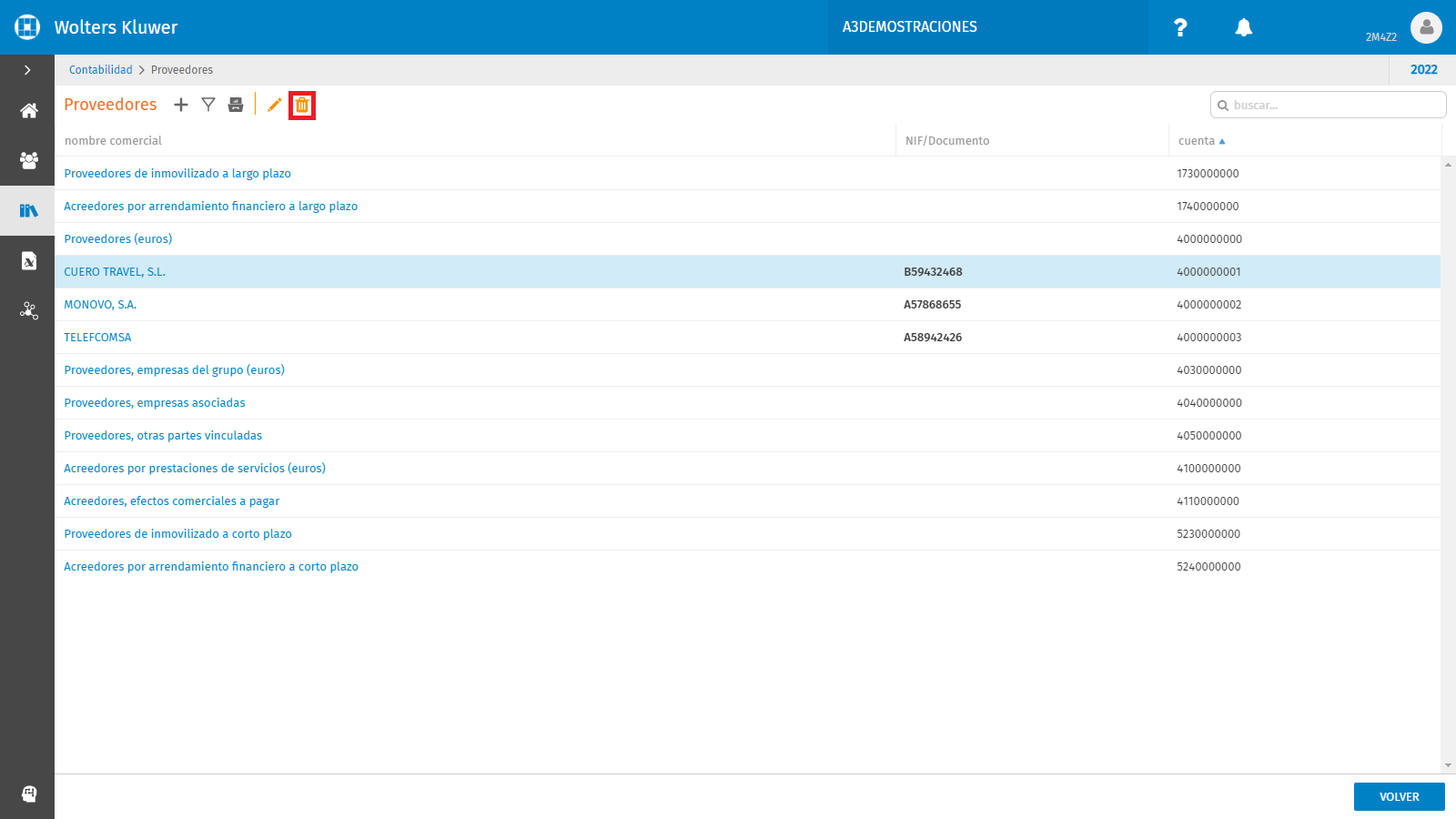Sort by nombre comercial column header

pyautogui.click(x=113, y=141)
